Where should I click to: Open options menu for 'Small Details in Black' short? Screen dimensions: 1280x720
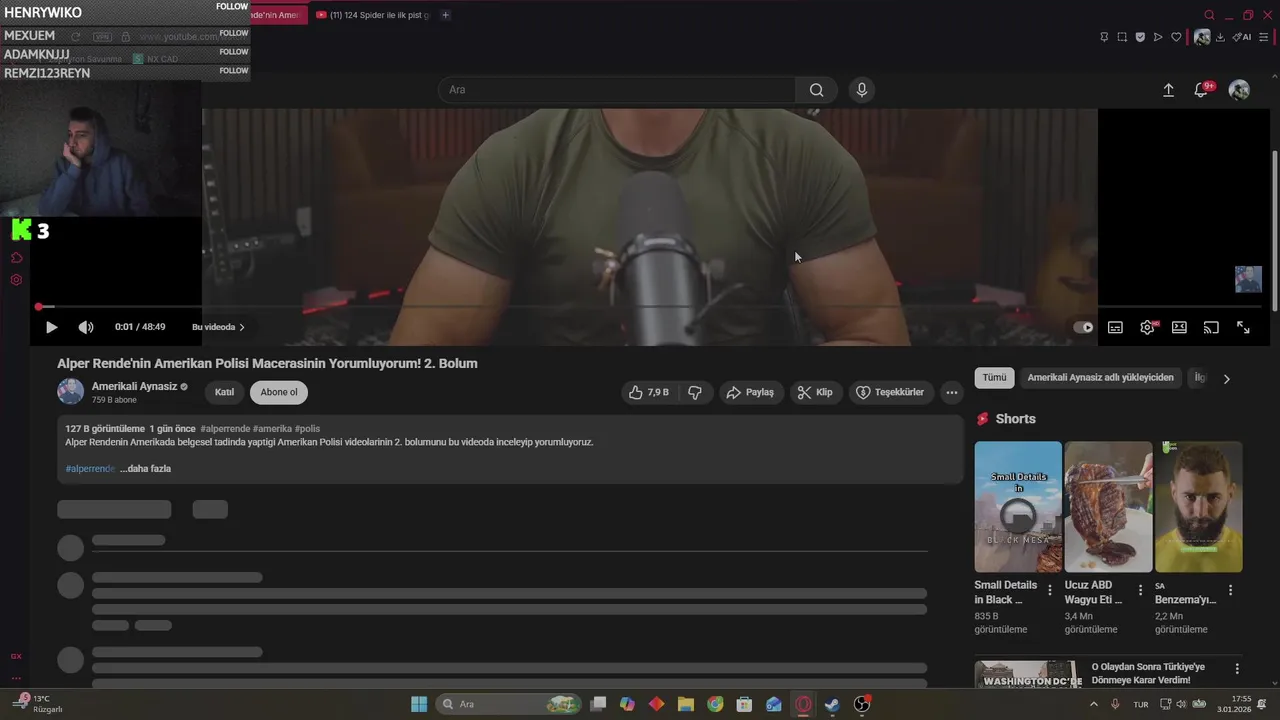1049,590
